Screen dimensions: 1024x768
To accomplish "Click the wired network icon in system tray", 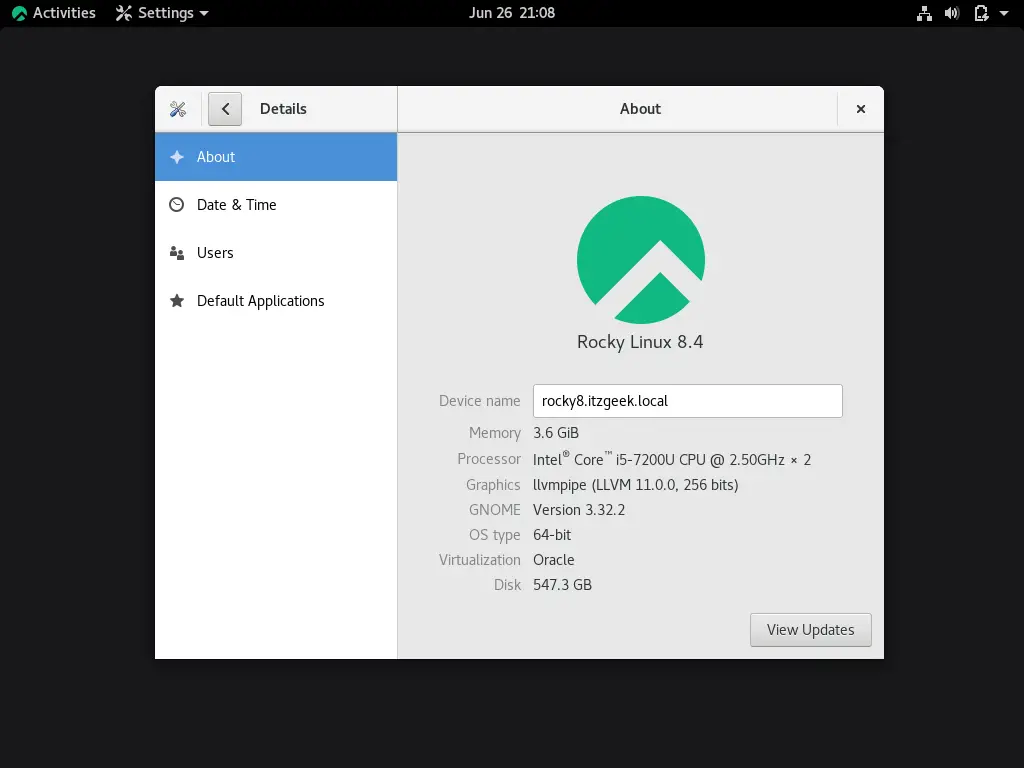I will coord(924,13).
